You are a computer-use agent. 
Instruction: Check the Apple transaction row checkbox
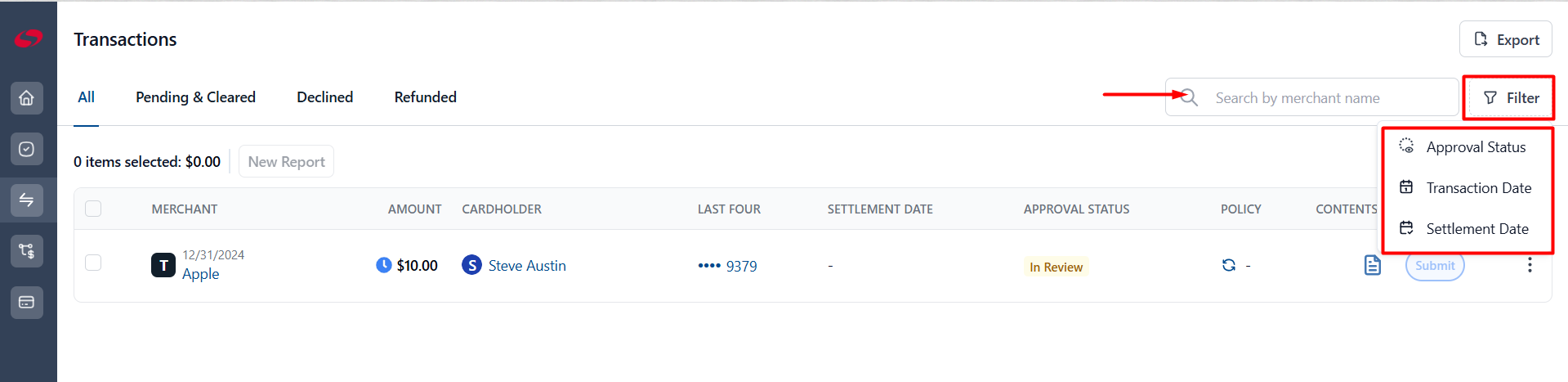[93, 263]
